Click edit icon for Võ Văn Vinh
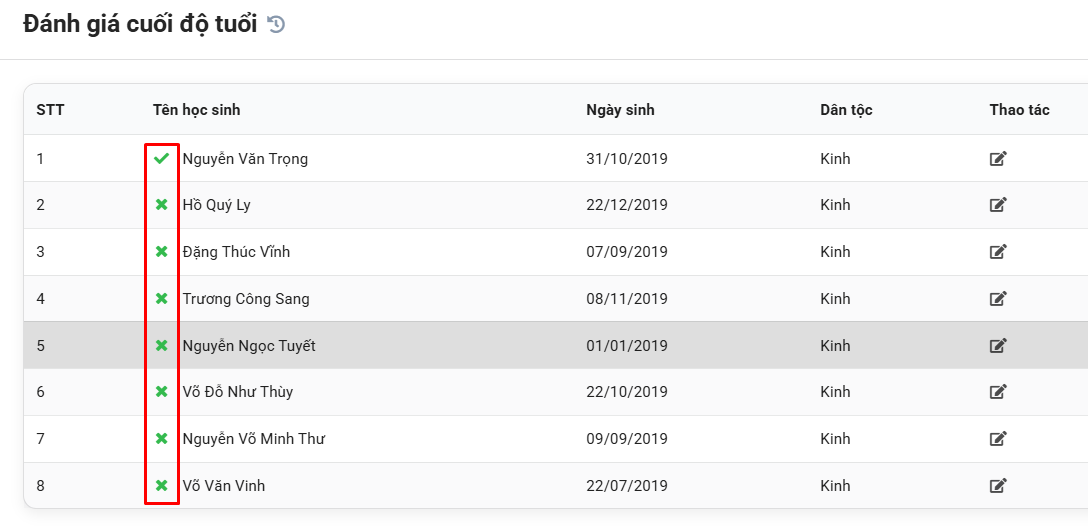 998,486
